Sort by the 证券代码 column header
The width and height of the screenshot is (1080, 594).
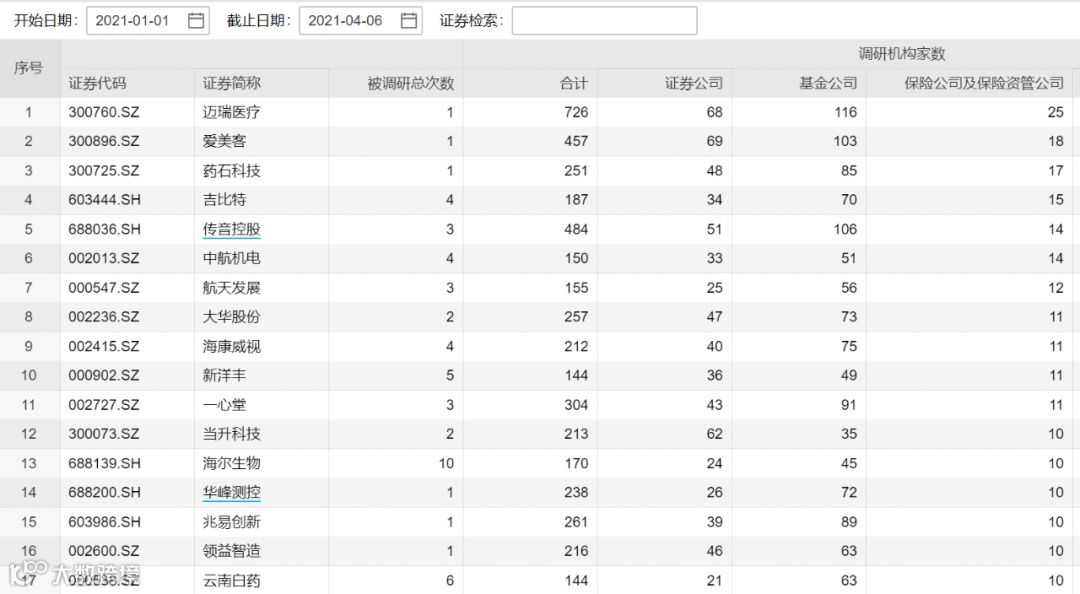pyautogui.click(x=97, y=83)
